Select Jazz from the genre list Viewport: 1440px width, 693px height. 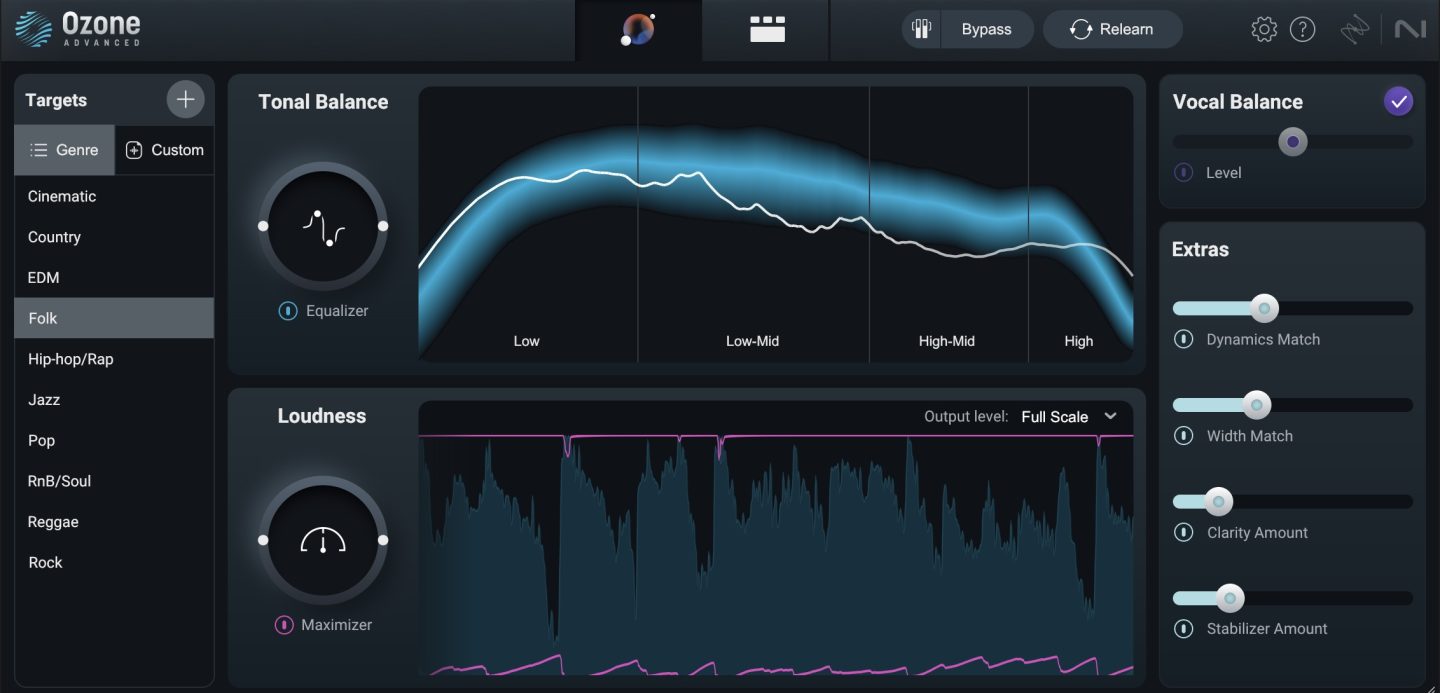click(x=44, y=400)
